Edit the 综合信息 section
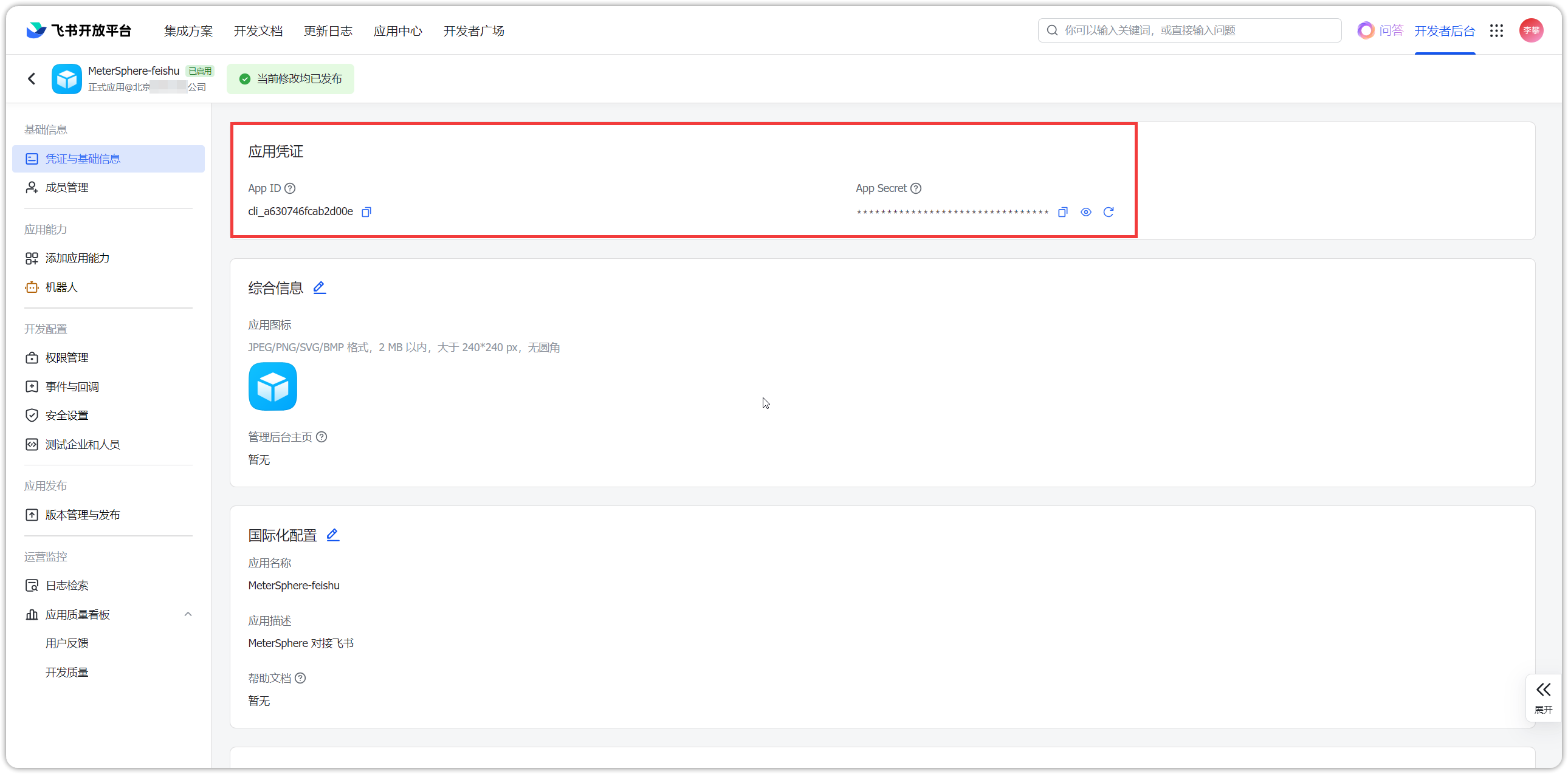Viewport: 1568px width, 774px height. coord(320,288)
